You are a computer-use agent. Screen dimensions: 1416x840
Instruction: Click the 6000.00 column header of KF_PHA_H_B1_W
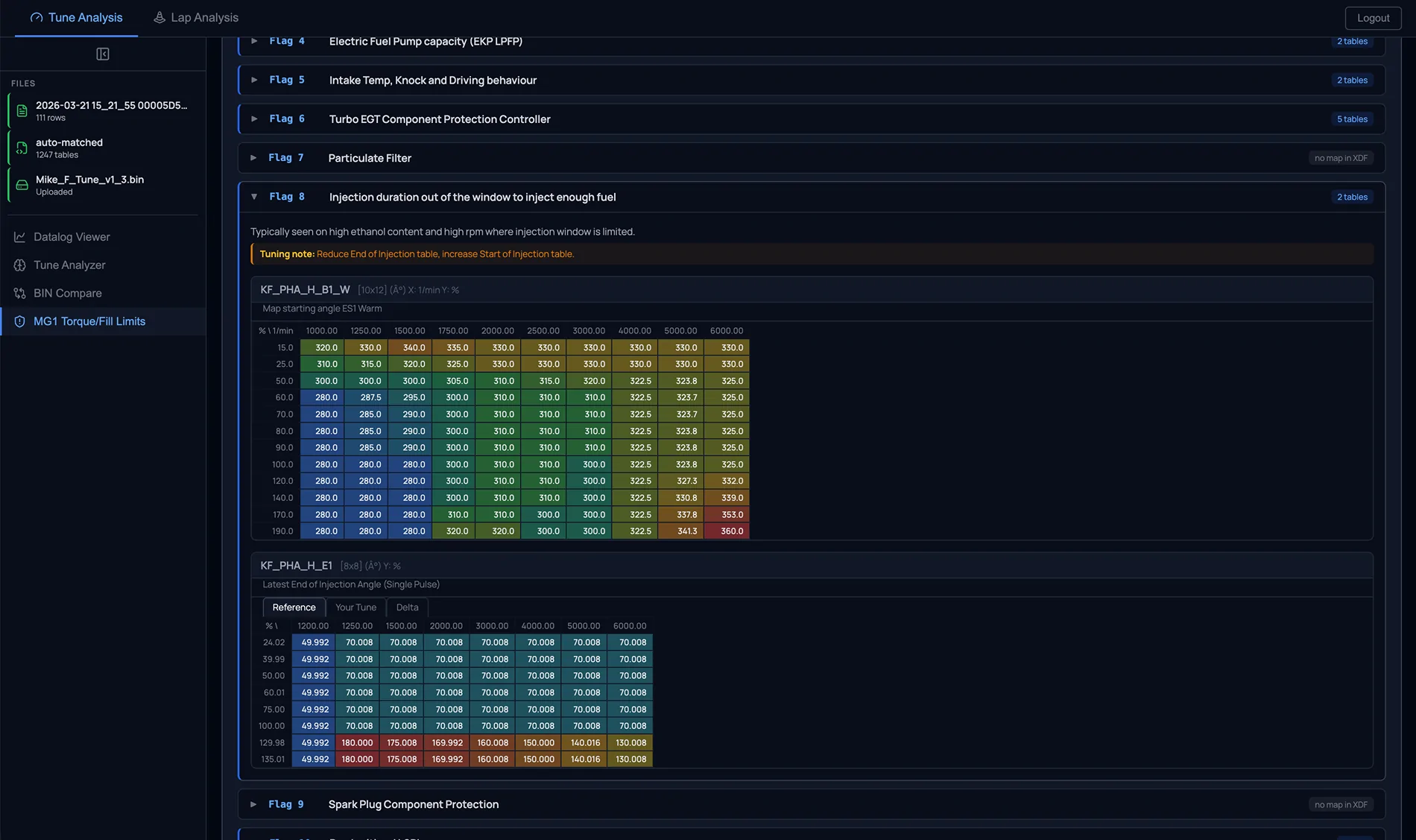click(727, 331)
